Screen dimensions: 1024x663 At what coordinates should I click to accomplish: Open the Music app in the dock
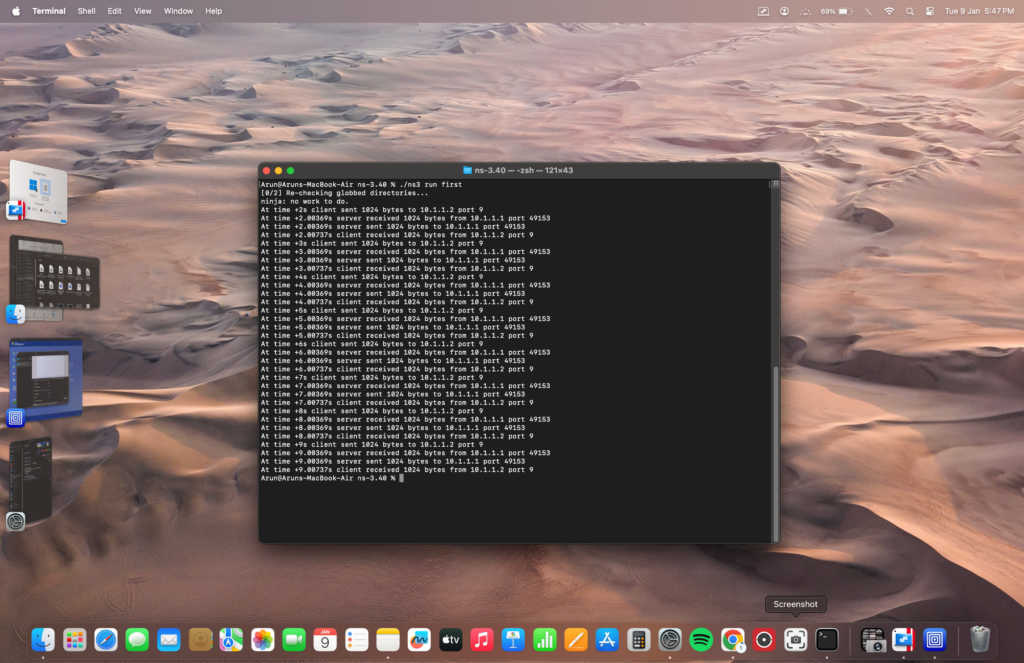(x=482, y=640)
